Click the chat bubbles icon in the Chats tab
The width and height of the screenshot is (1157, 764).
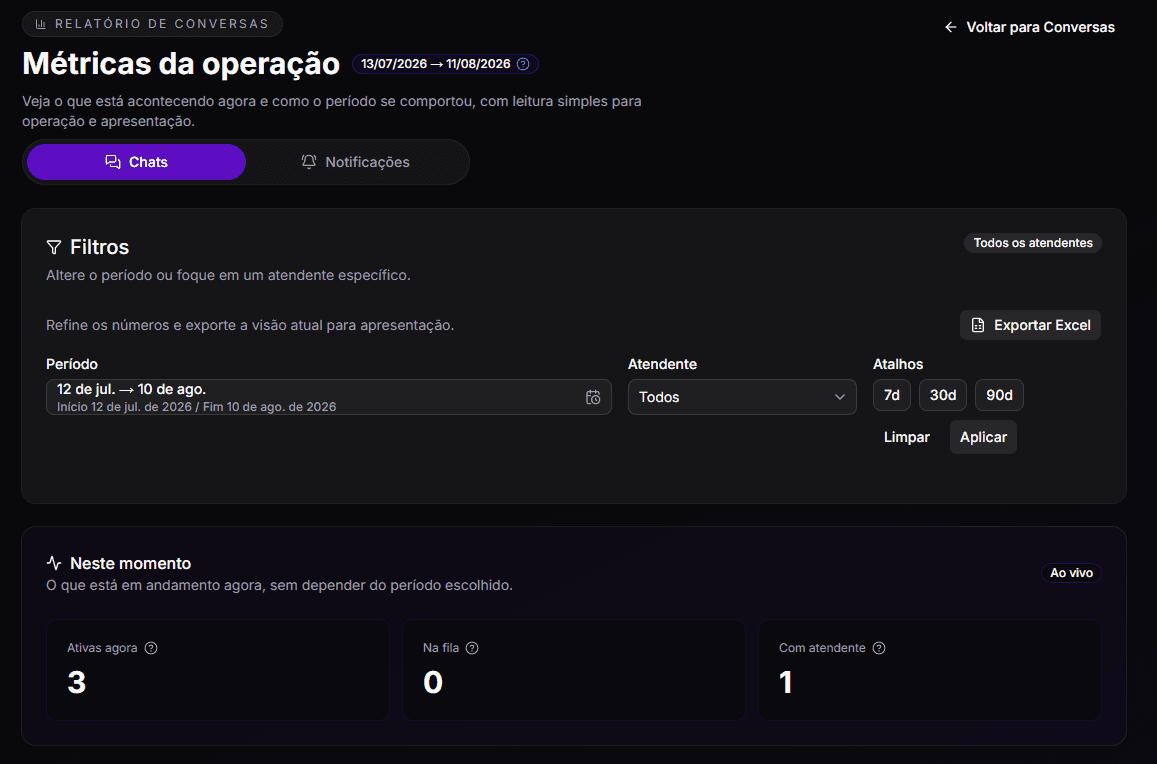113,162
